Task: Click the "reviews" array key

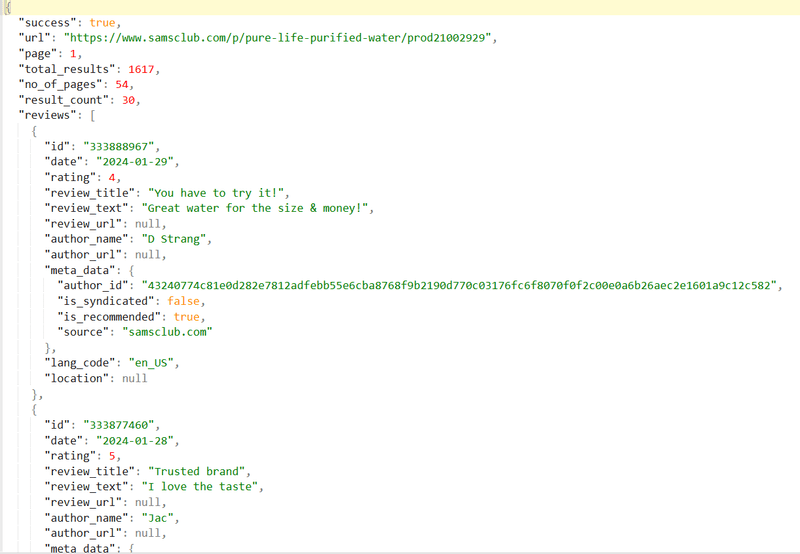Action: [47, 115]
